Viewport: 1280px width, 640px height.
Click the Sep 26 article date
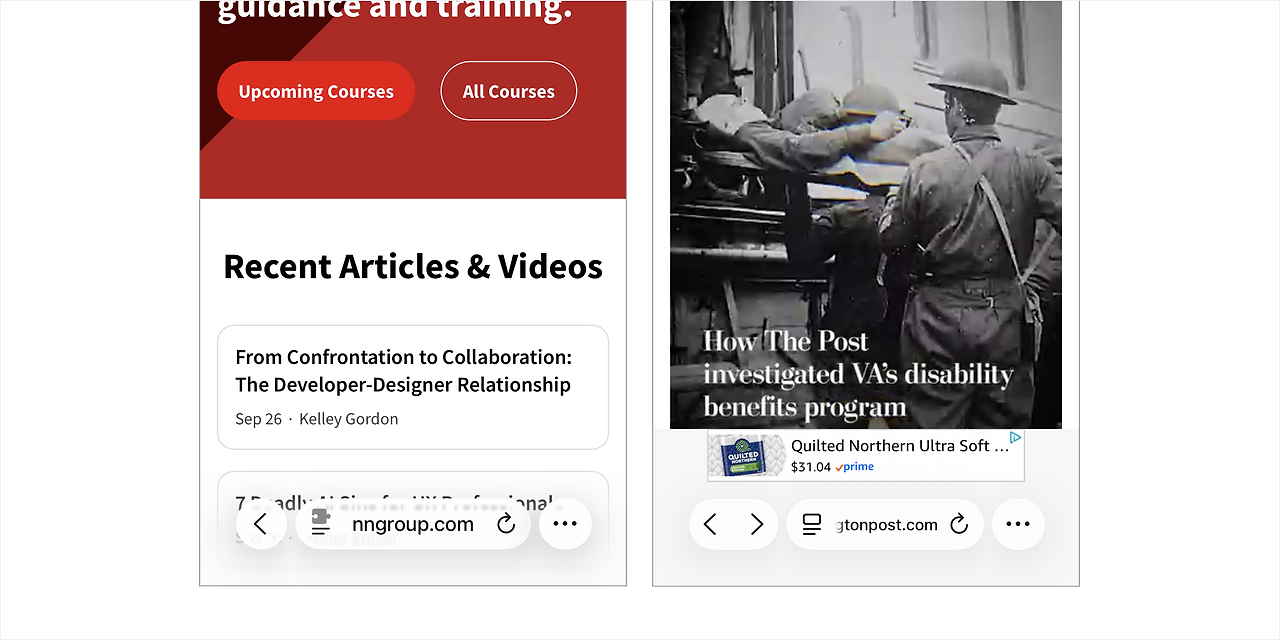[x=259, y=419]
